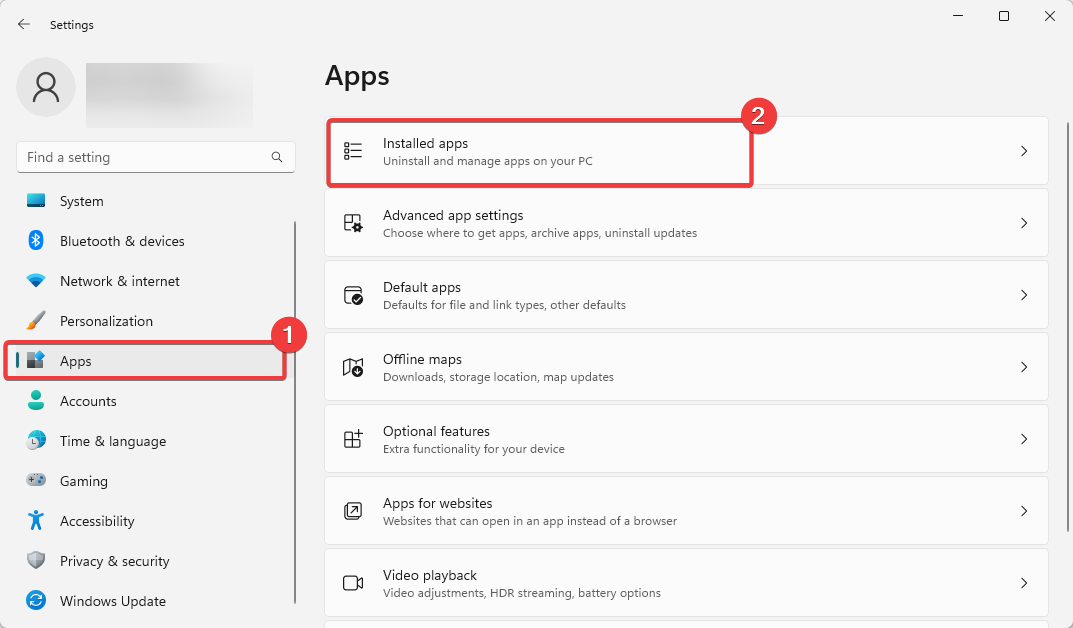The height and width of the screenshot is (628, 1073).
Task: Click the Advanced app settings icon
Action: click(x=353, y=223)
